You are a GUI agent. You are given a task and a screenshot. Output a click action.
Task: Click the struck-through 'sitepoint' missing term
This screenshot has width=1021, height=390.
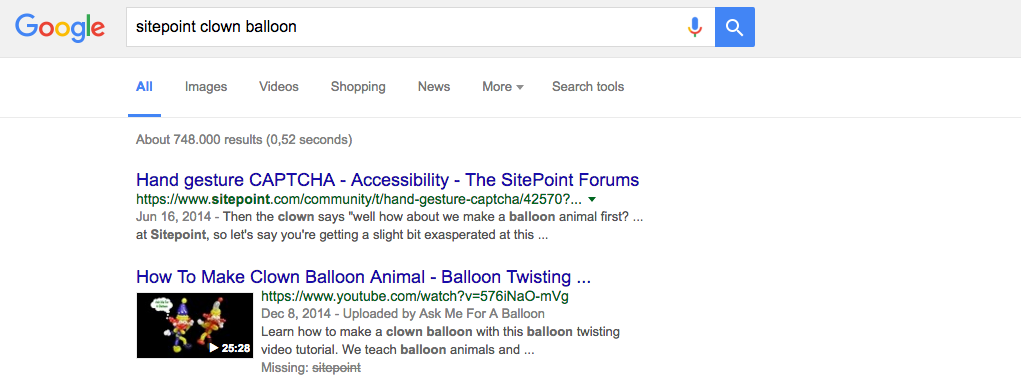tap(337, 368)
